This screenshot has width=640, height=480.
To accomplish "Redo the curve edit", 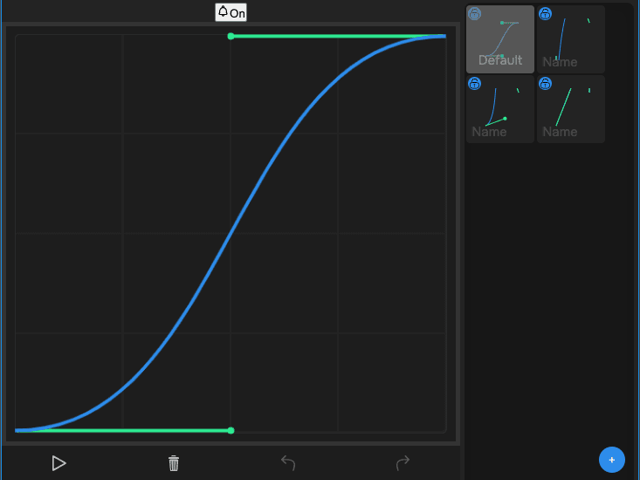I will point(403,462).
